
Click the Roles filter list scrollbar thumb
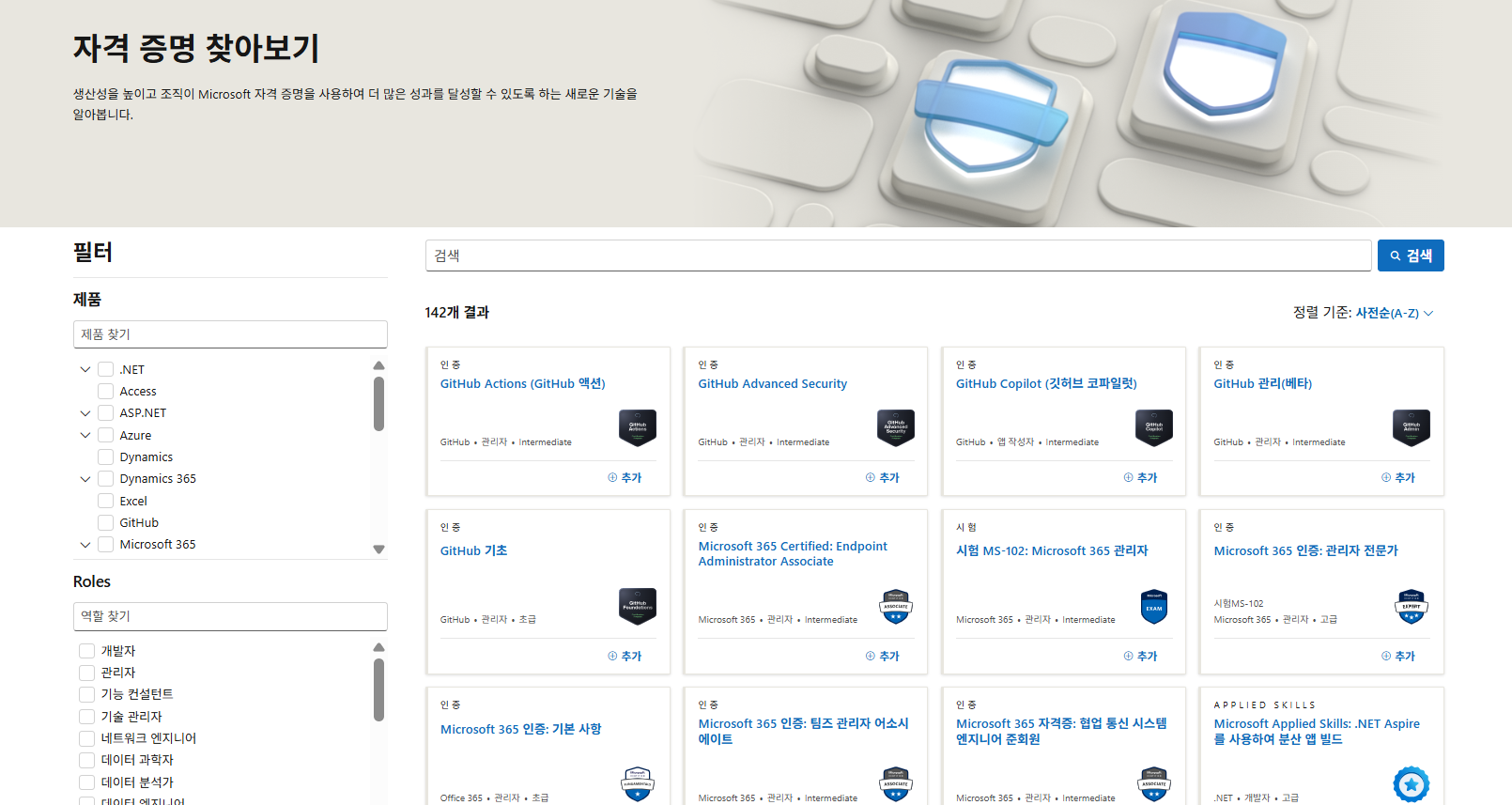[x=379, y=689]
